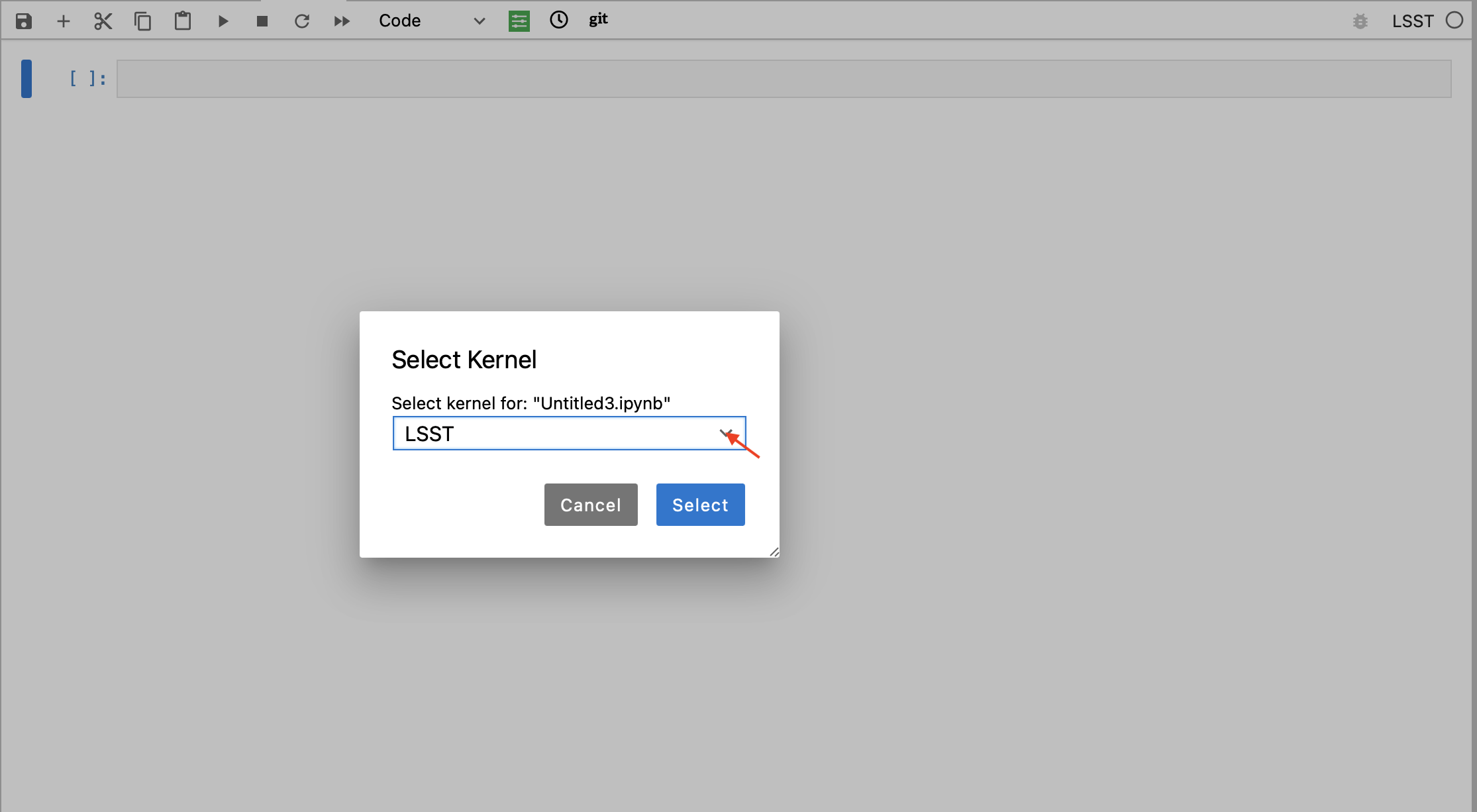Open the notebook history clock icon
Image resolution: width=1477 pixels, height=812 pixels.
(558, 21)
